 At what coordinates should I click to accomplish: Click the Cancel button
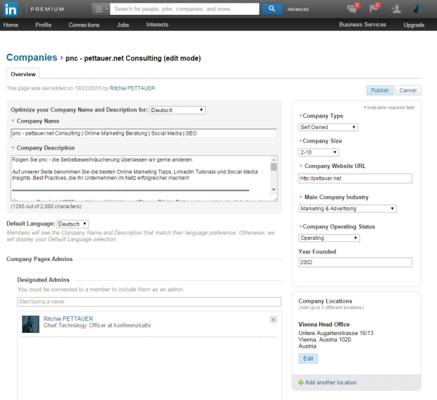408,90
